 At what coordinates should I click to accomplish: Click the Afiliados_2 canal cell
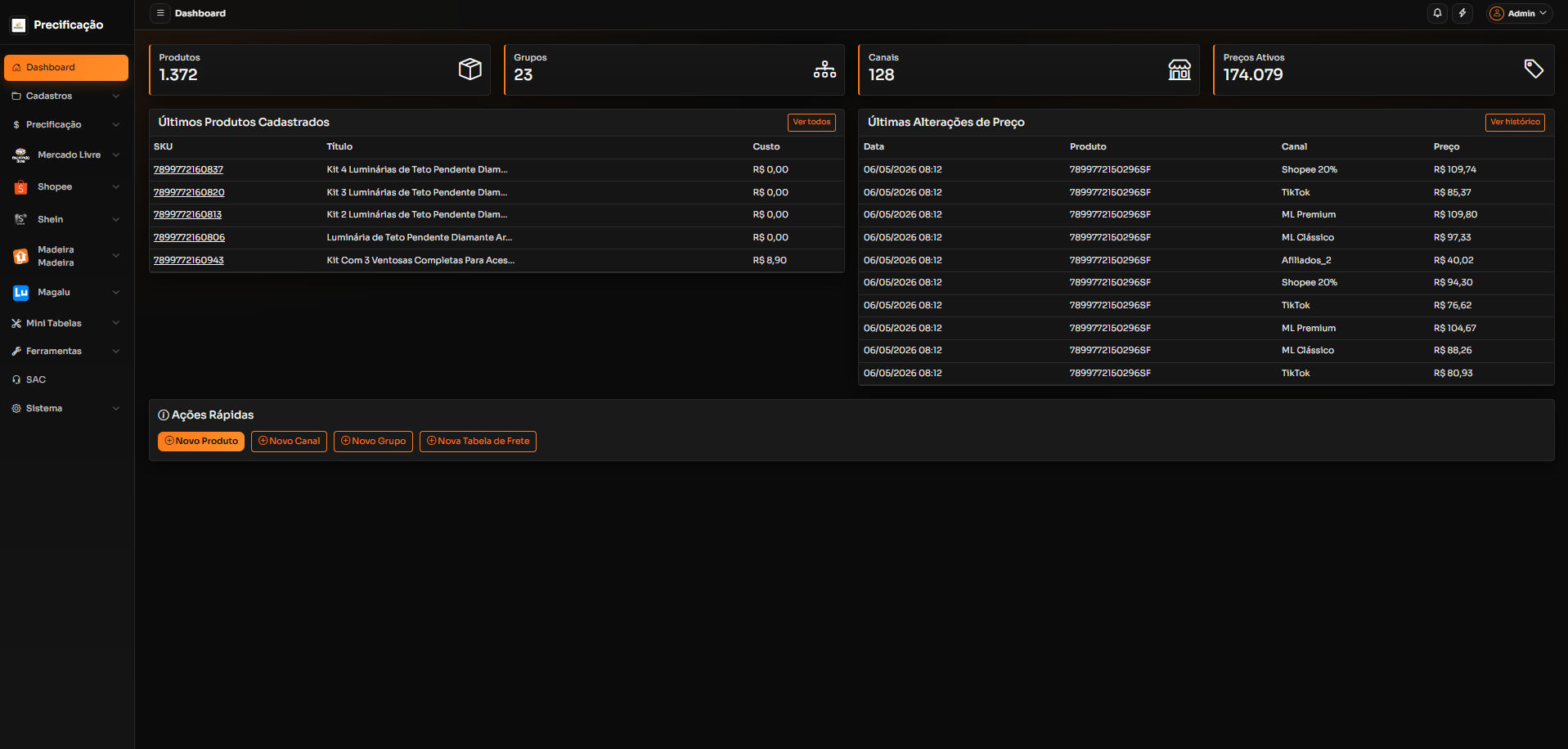pyautogui.click(x=1306, y=261)
